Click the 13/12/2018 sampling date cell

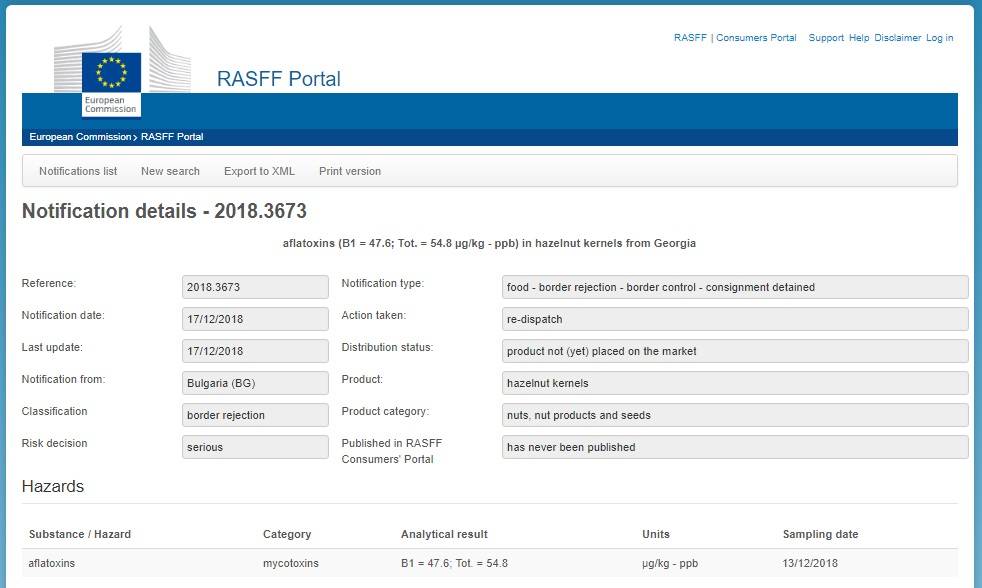810,563
